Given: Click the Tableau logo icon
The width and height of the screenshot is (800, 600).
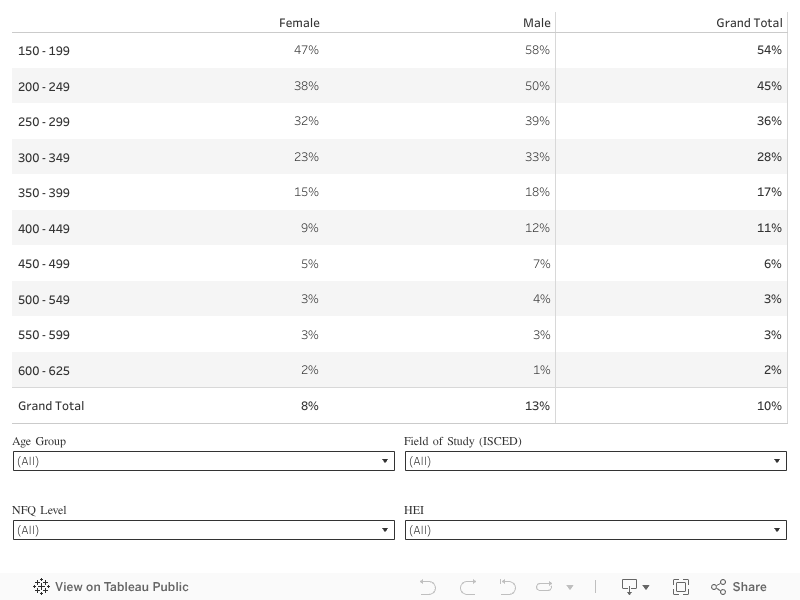Looking at the screenshot, I should (x=41, y=587).
